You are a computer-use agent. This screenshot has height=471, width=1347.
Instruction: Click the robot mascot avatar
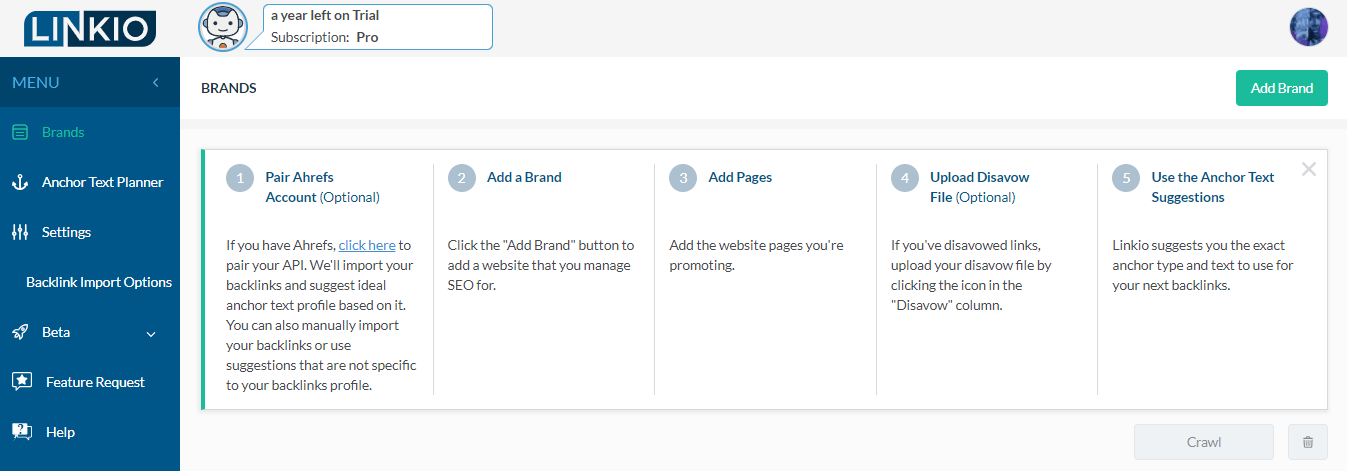(x=223, y=27)
